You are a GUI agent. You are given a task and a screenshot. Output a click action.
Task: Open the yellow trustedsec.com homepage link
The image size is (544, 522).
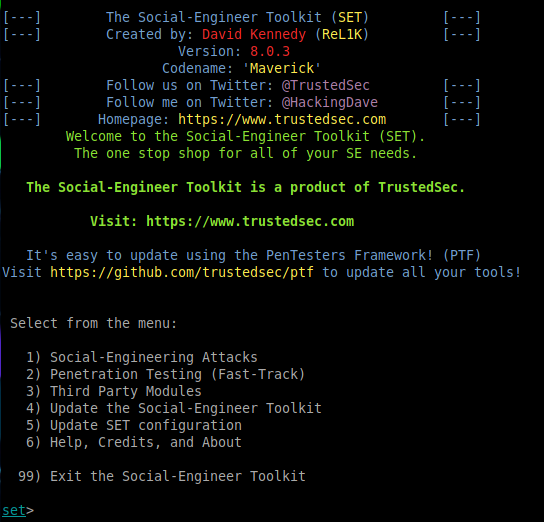(282, 120)
